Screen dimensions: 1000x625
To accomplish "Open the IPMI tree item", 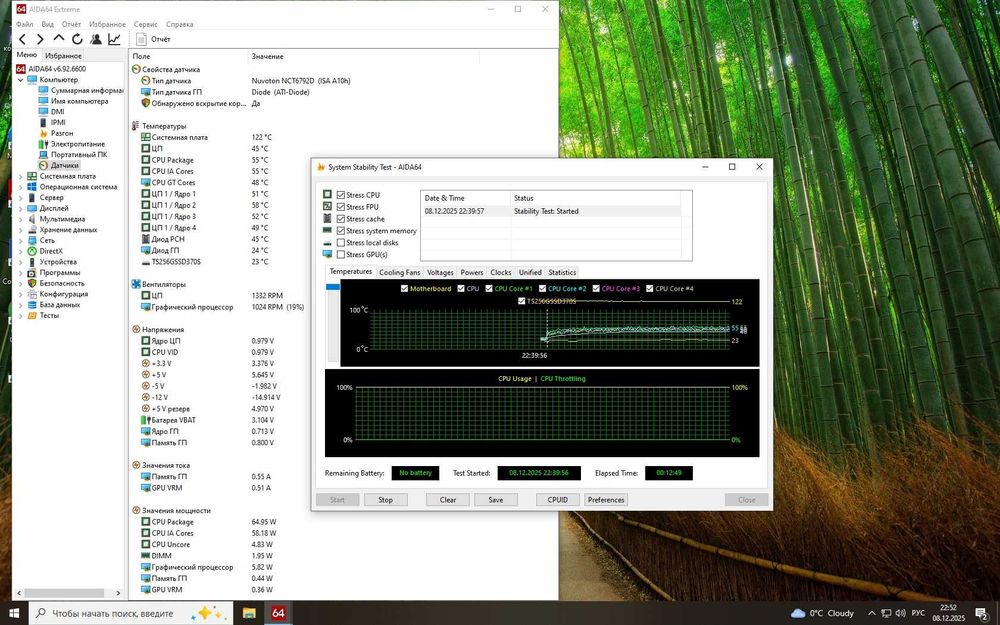I will pos(57,122).
